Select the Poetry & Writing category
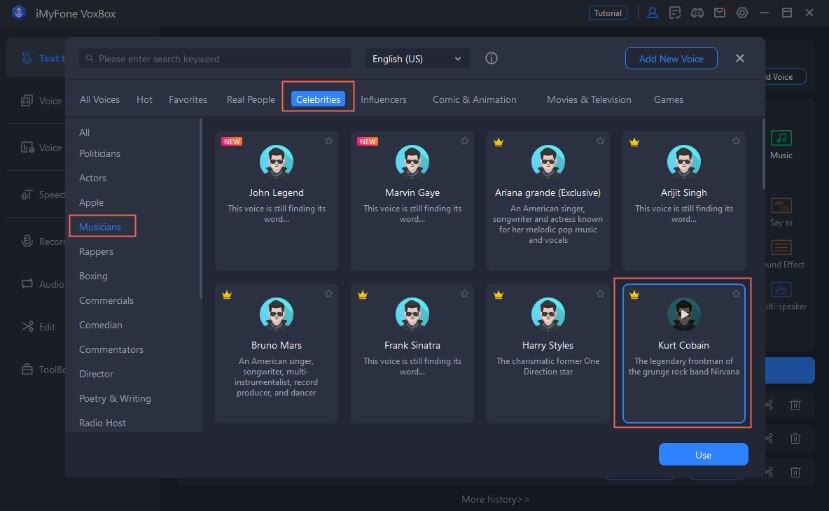The height and width of the screenshot is (511, 829). click(115, 398)
